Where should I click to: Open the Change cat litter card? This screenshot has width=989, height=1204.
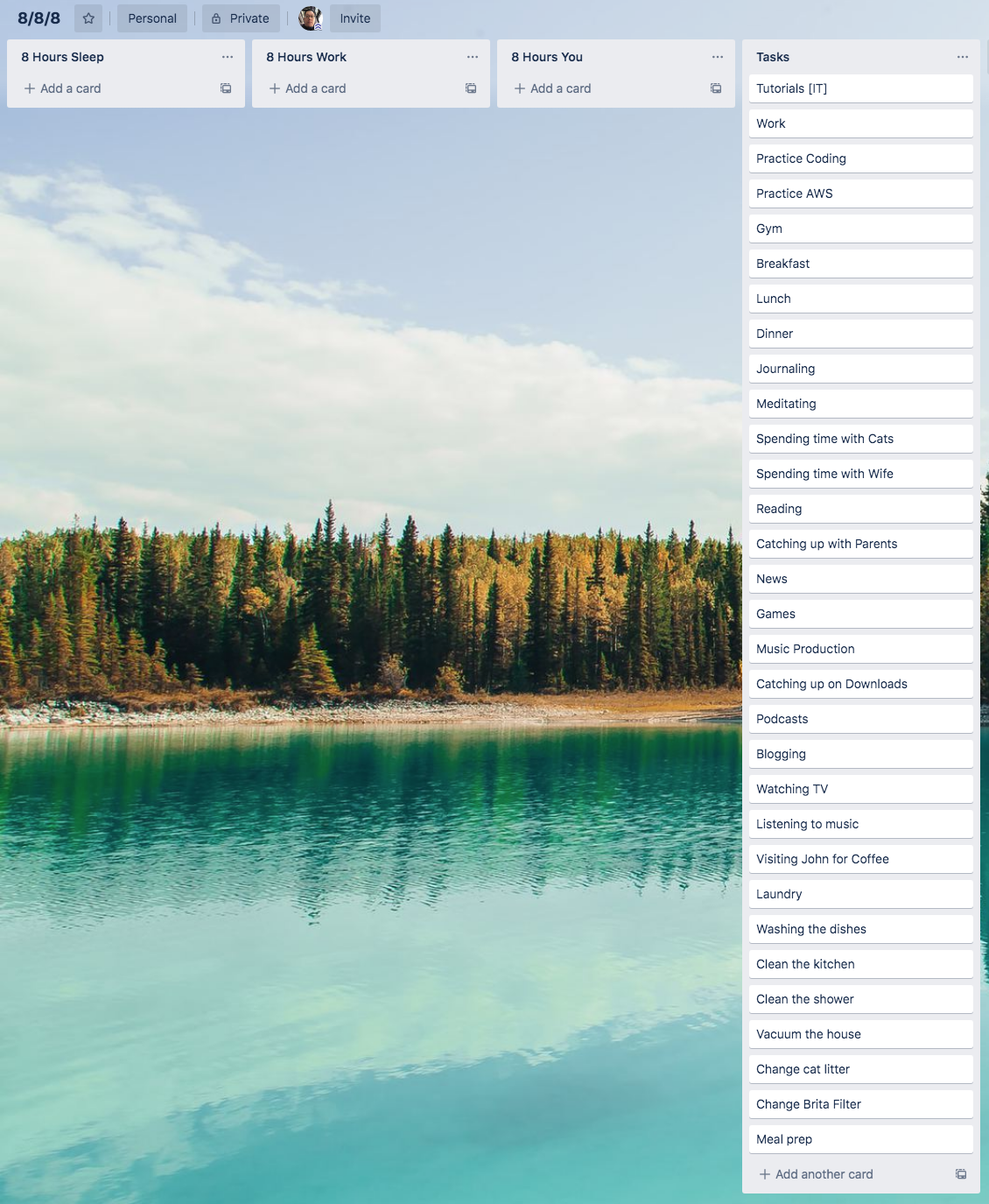(x=861, y=1069)
